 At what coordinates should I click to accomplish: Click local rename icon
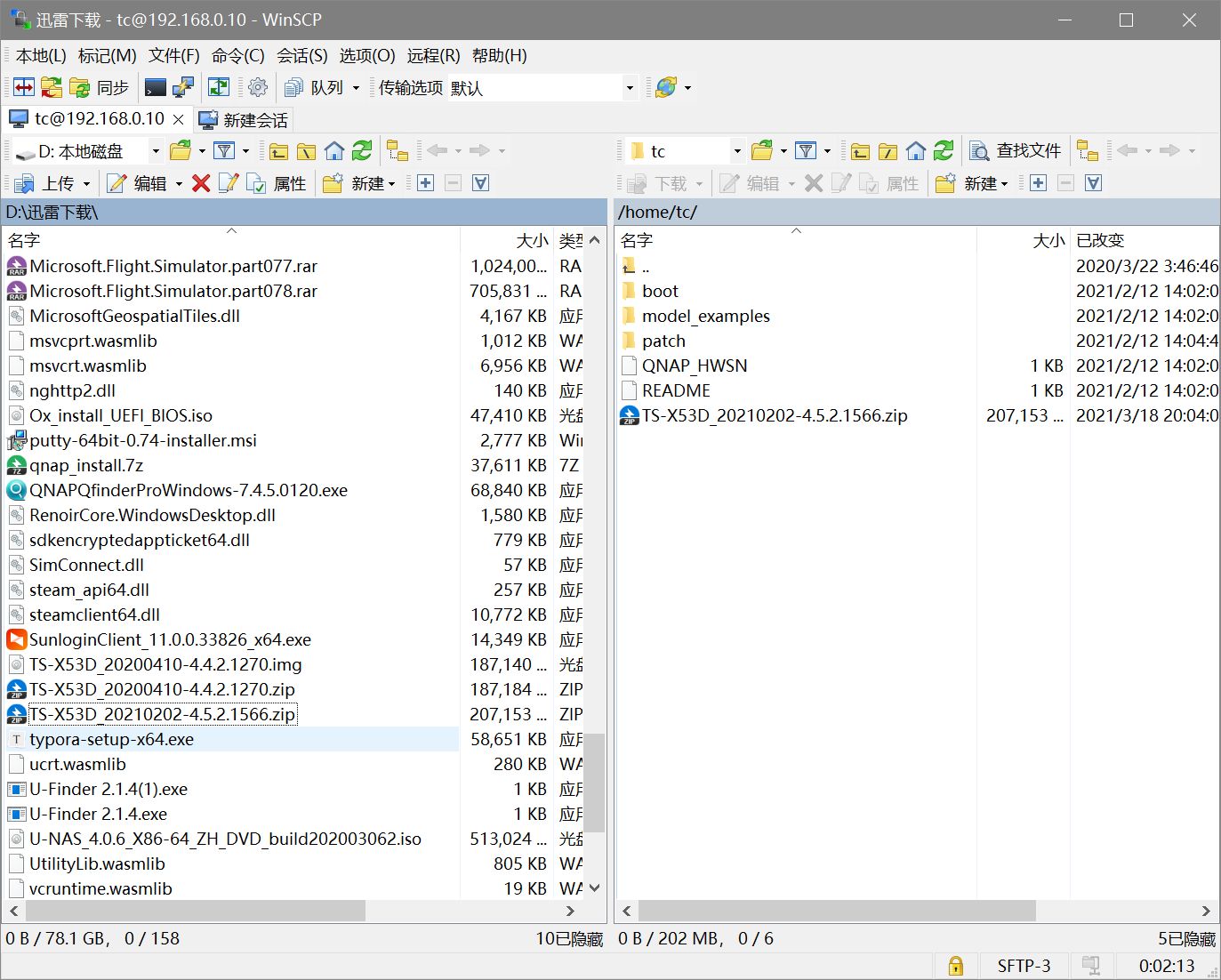(229, 183)
